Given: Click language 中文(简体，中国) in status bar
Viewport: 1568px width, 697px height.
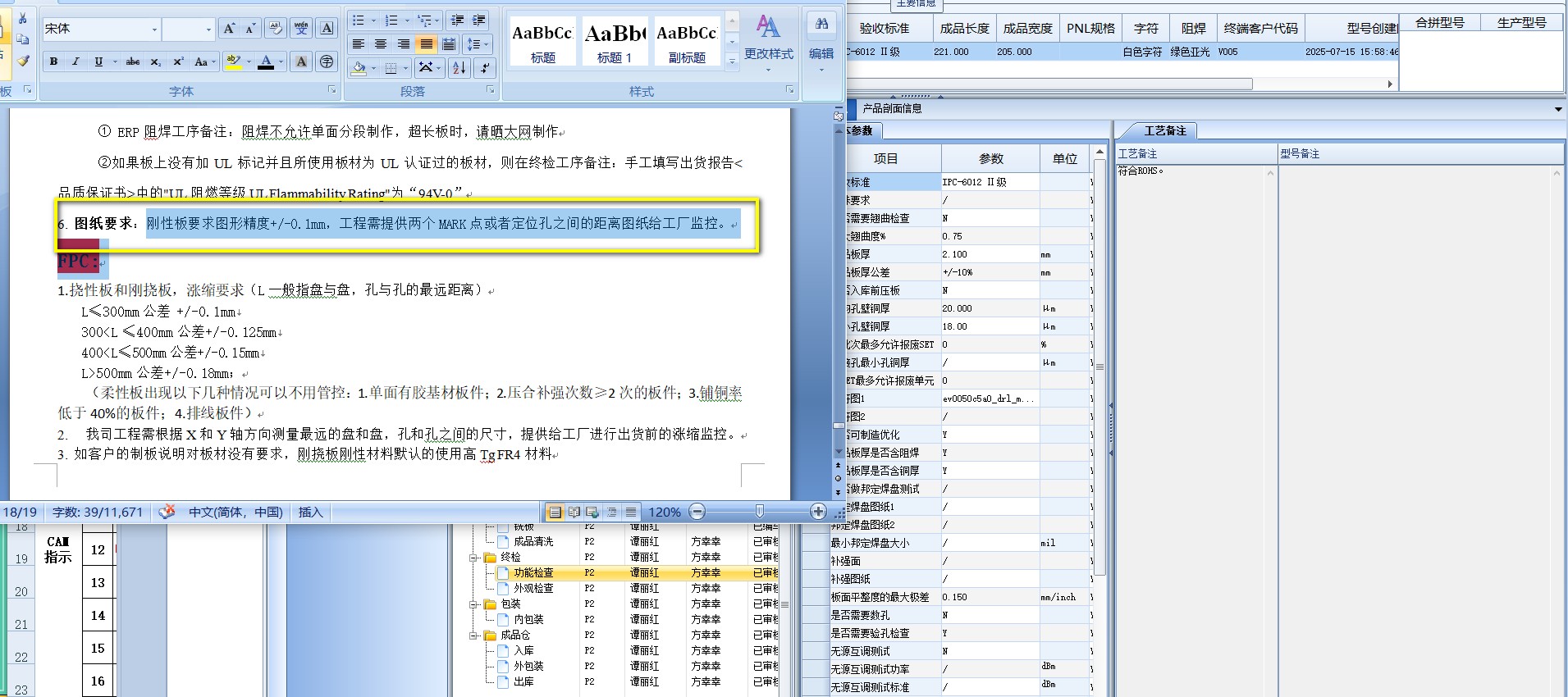Looking at the screenshot, I should tap(235, 512).
